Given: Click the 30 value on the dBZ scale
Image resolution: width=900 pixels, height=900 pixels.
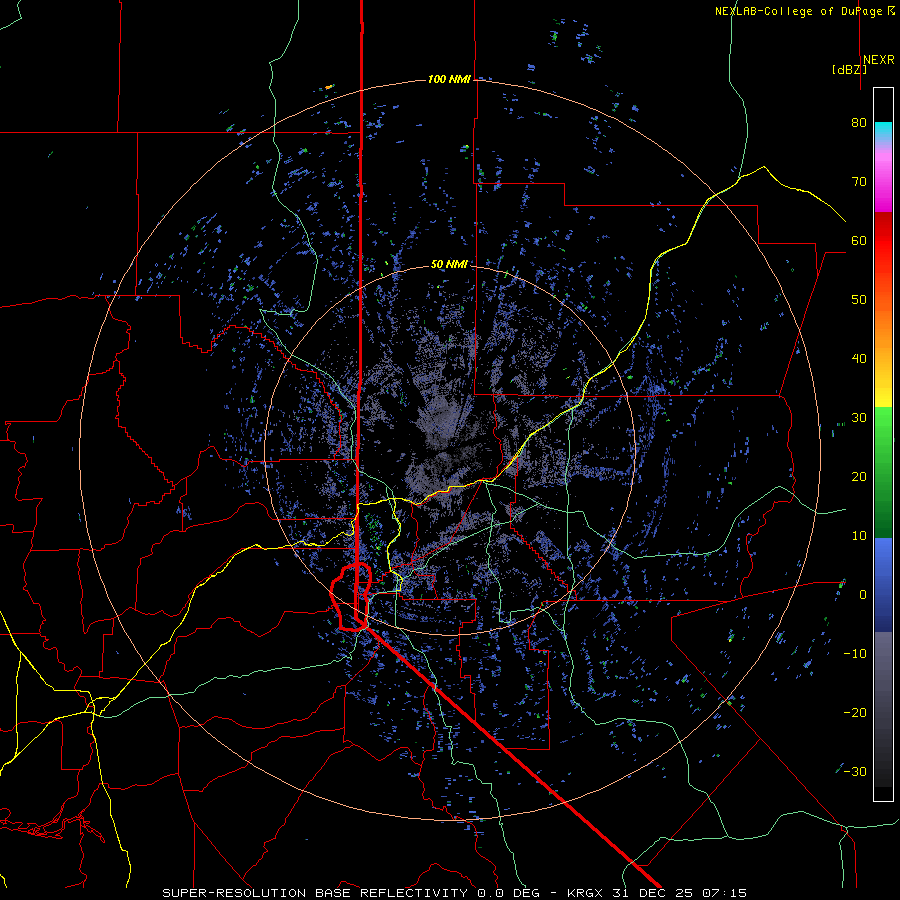Looking at the screenshot, I should pos(859,417).
